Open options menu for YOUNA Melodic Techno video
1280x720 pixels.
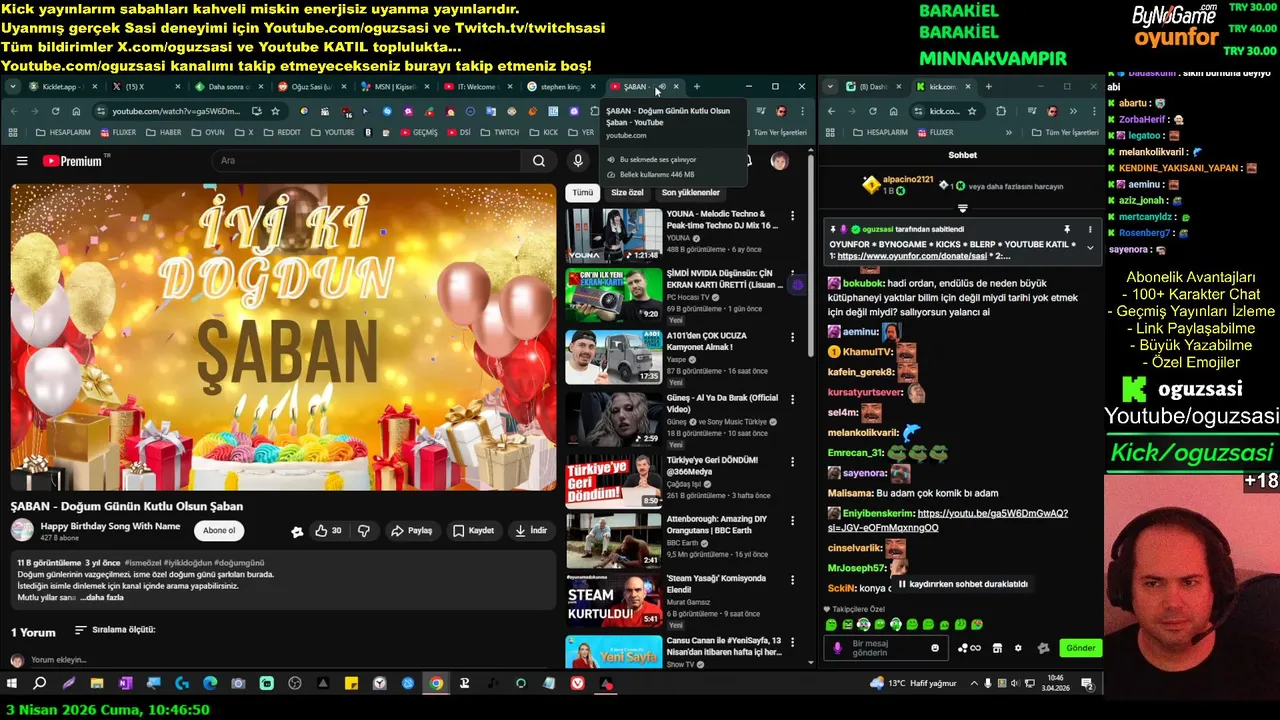(792, 215)
